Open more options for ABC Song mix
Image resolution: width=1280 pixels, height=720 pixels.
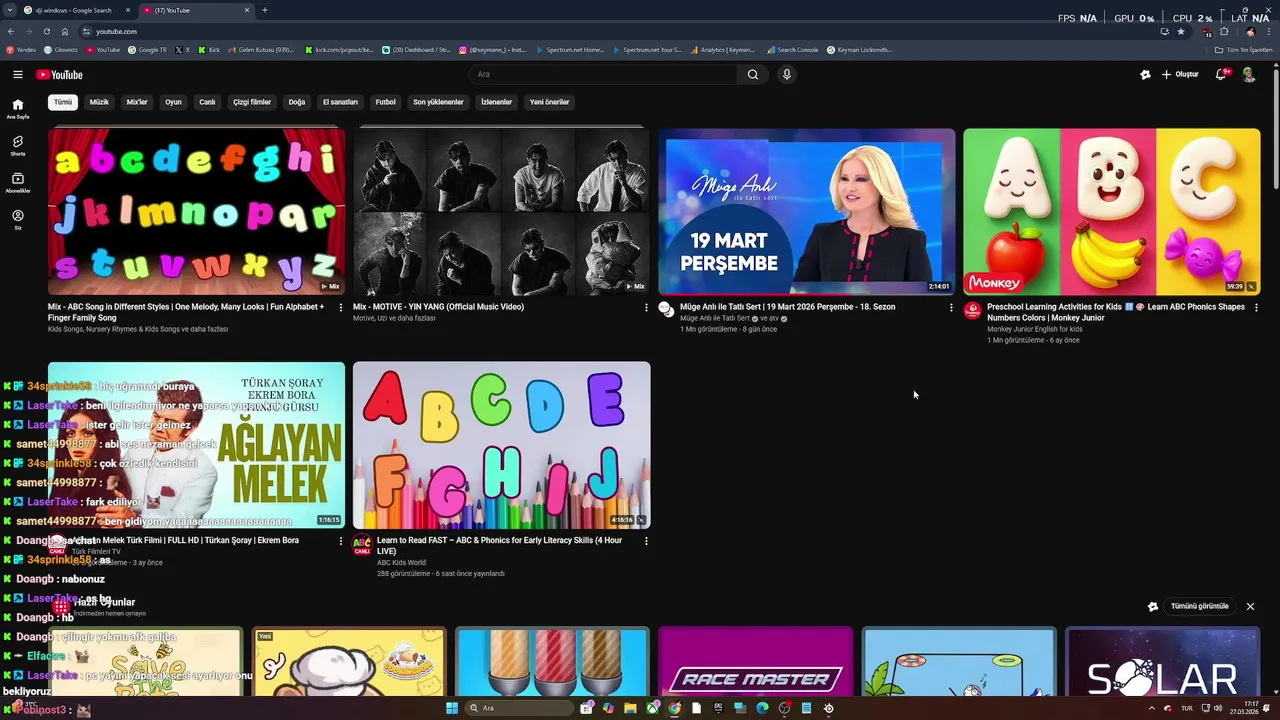340,308
